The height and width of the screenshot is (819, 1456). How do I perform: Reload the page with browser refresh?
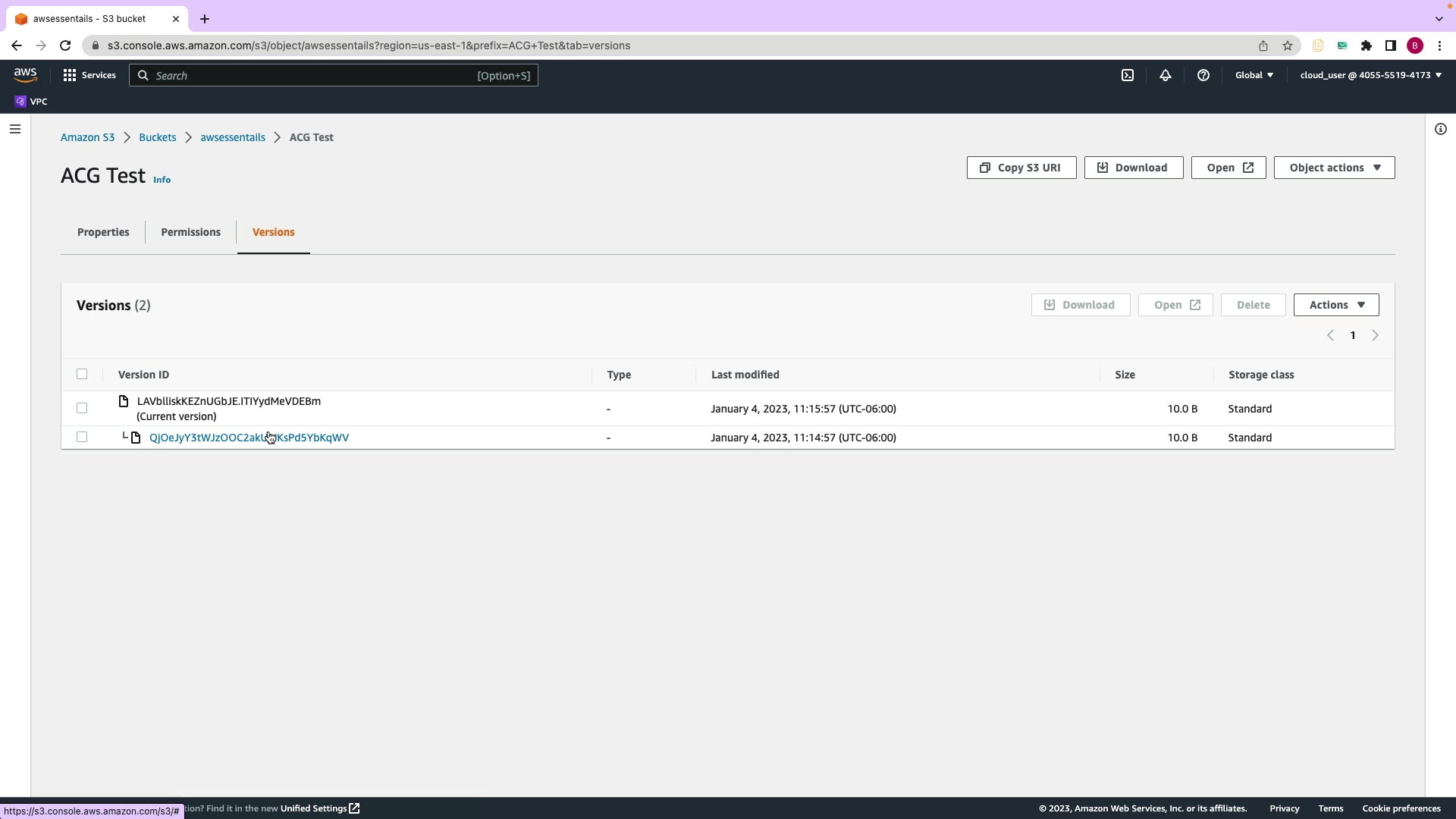pyautogui.click(x=65, y=45)
